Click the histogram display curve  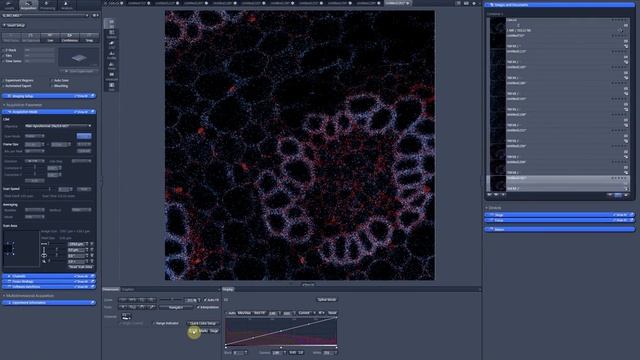(x=281, y=331)
